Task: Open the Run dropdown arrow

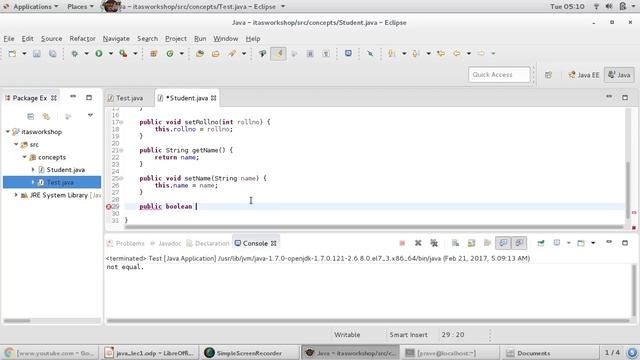Action: pos(111,53)
